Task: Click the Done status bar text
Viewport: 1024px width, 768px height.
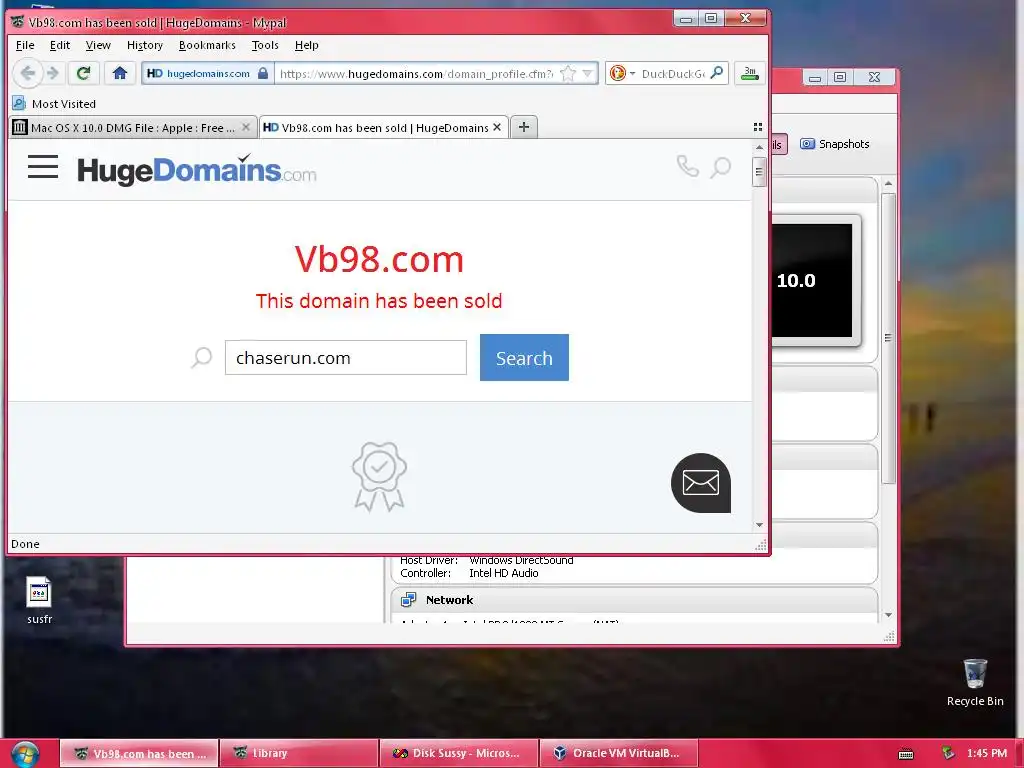Action: coord(25,544)
